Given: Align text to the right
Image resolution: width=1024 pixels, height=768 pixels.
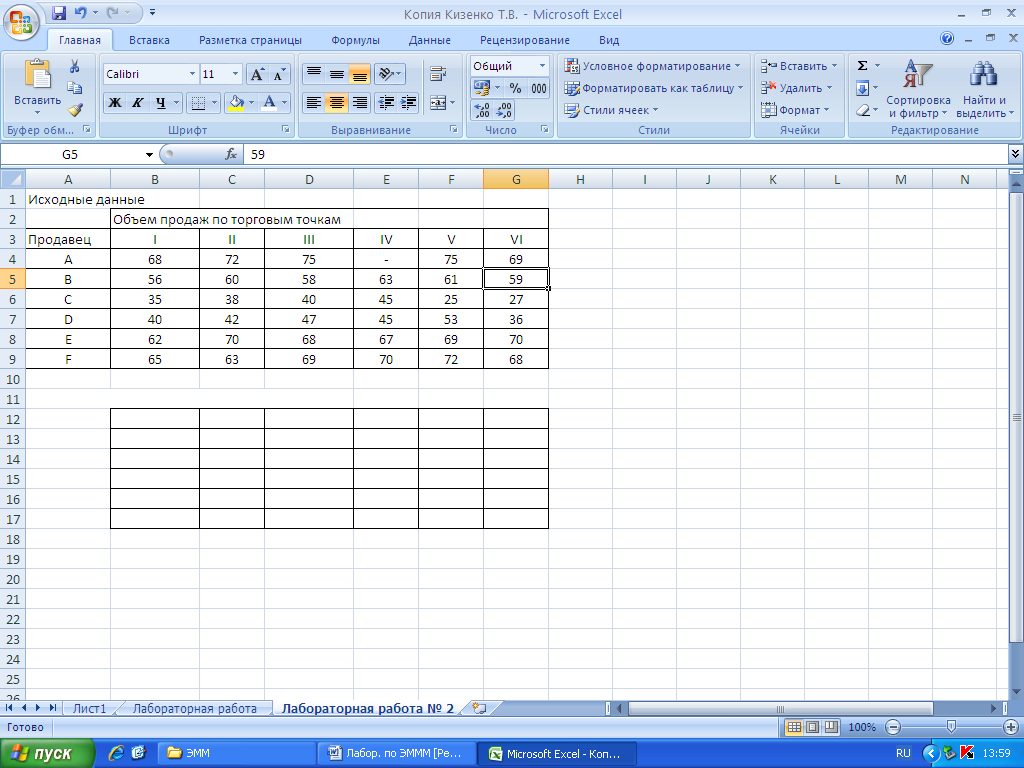Looking at the screenshot, I should (359, 103).
